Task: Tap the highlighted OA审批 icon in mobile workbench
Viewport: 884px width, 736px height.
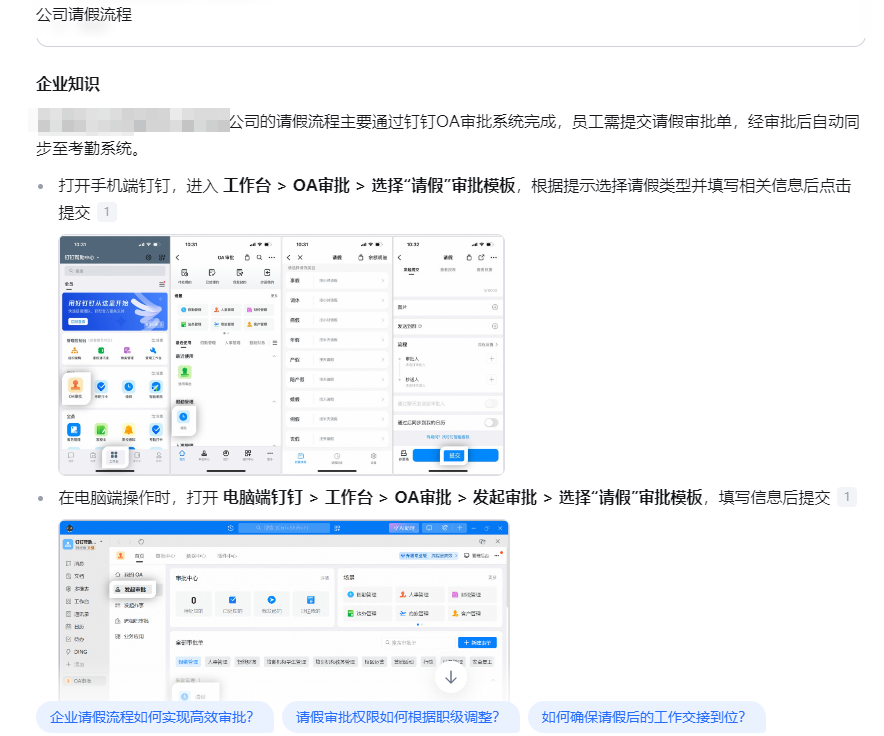Action: coord(75,386)
